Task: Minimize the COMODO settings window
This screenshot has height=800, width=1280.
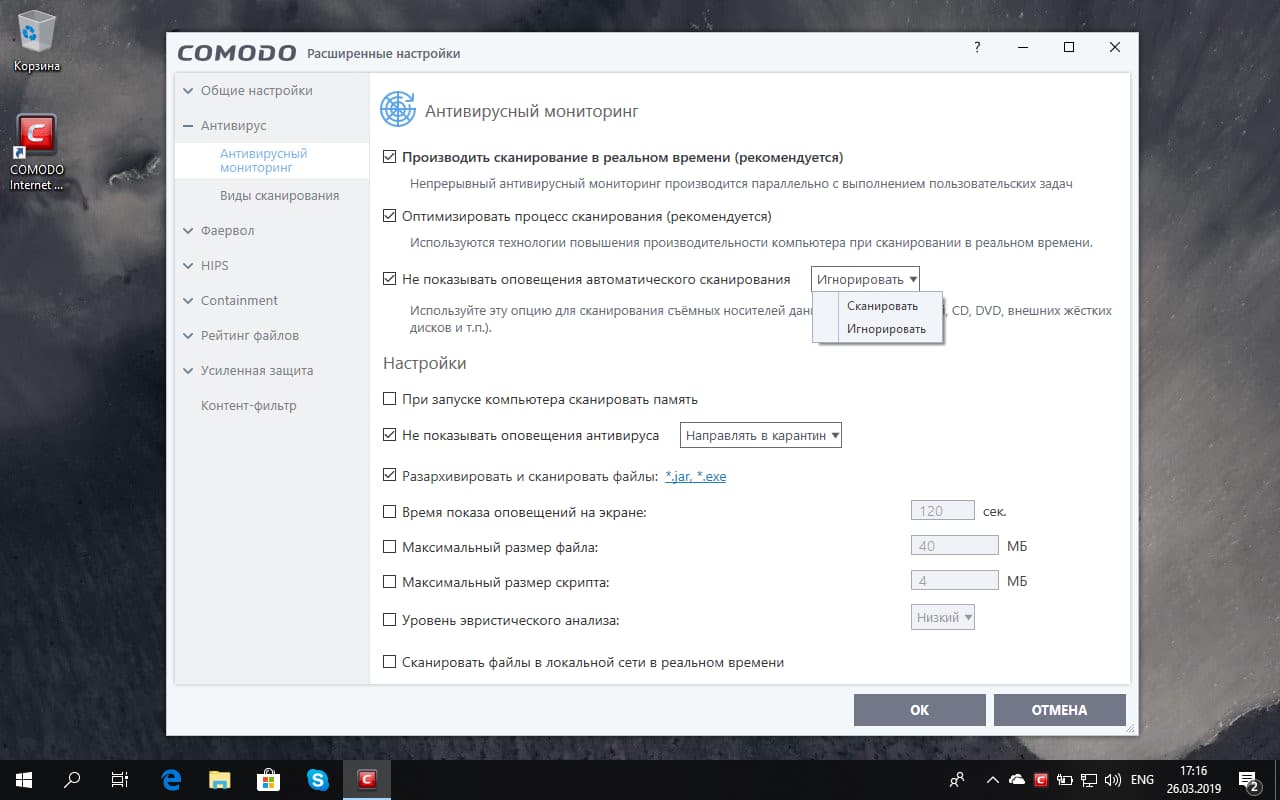Action: point(1023,47)
